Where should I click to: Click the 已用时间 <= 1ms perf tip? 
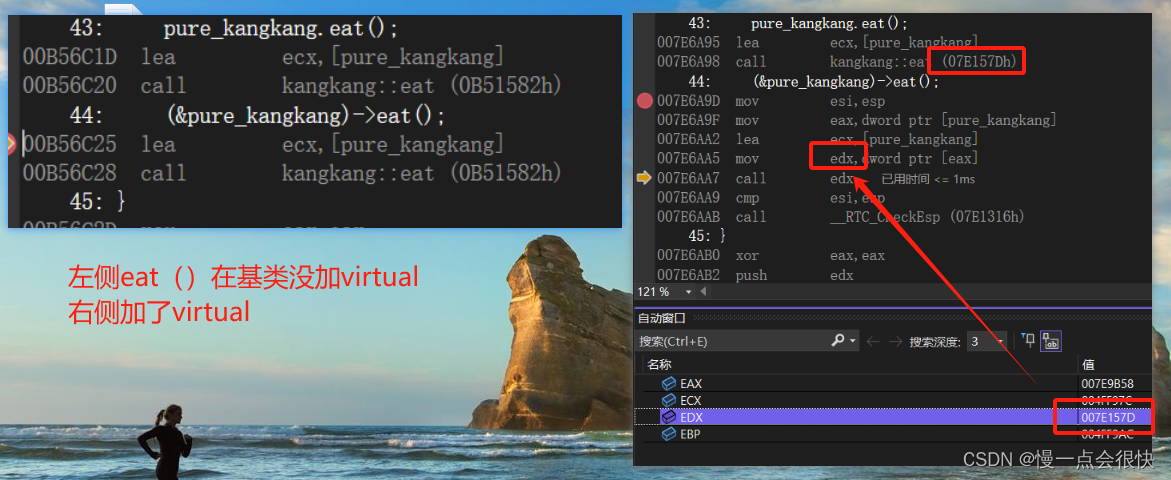(928, 179)
